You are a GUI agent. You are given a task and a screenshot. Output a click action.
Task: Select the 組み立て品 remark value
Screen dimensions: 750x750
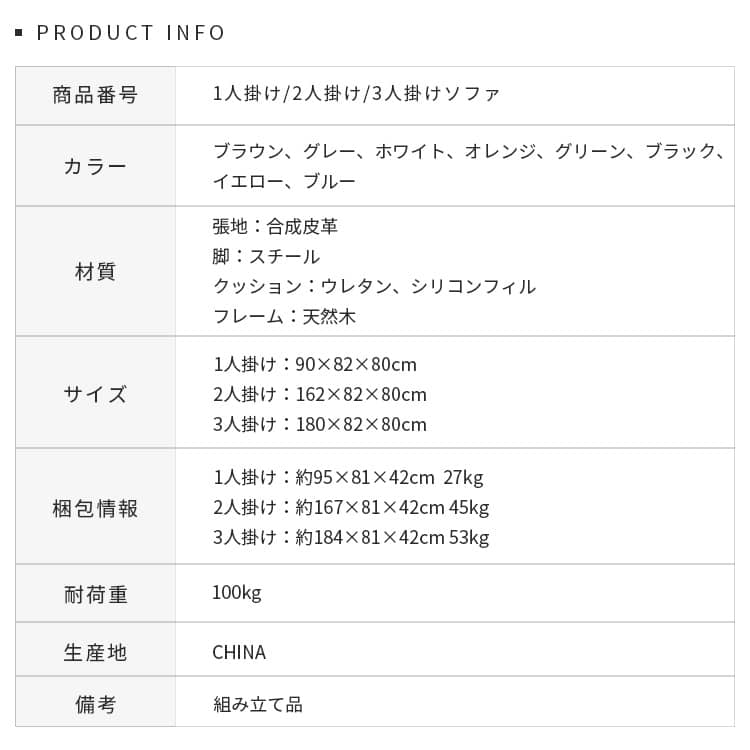257,704
